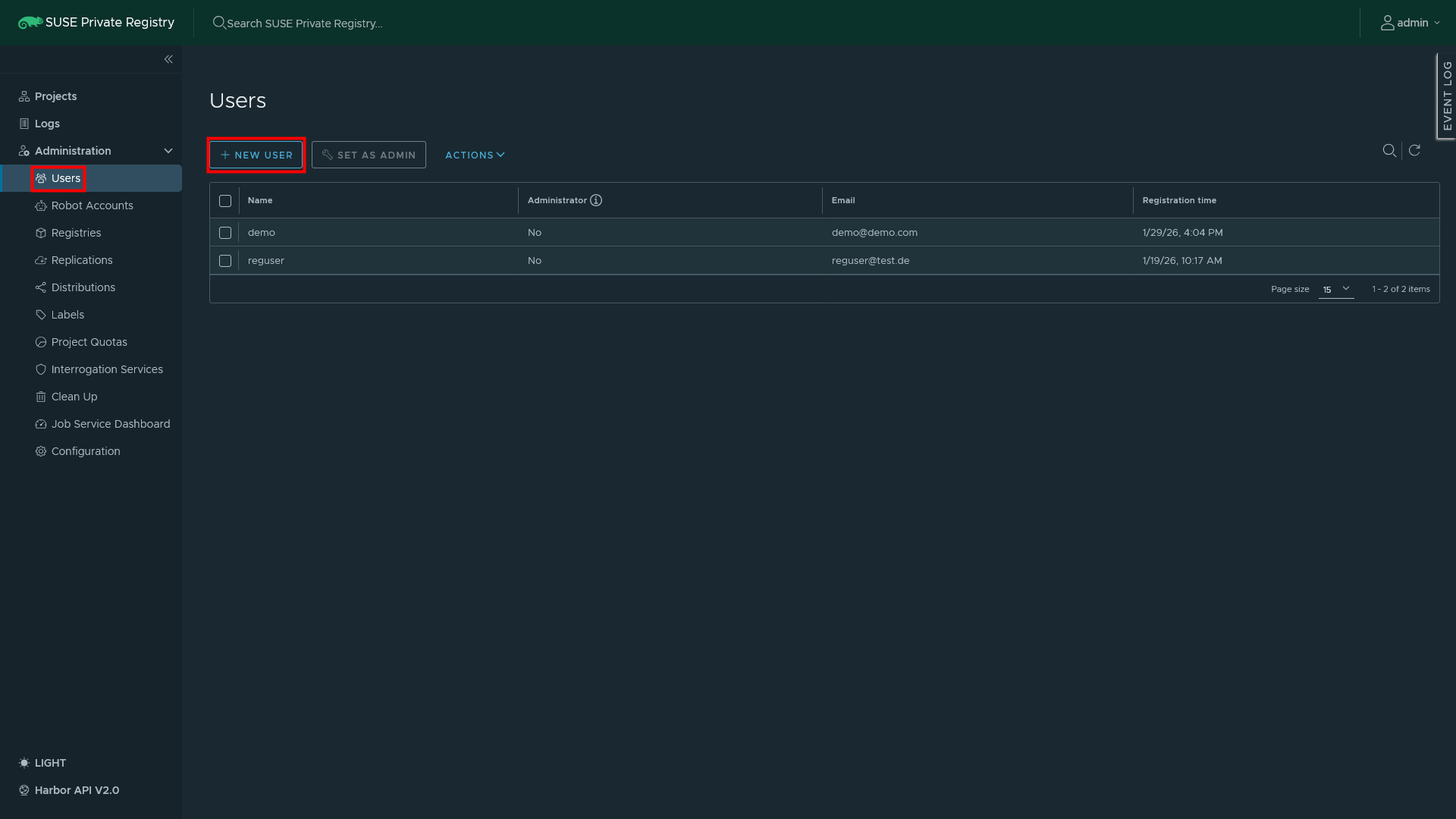
Task: Click the Replications cloud icon
Action: 41,260
